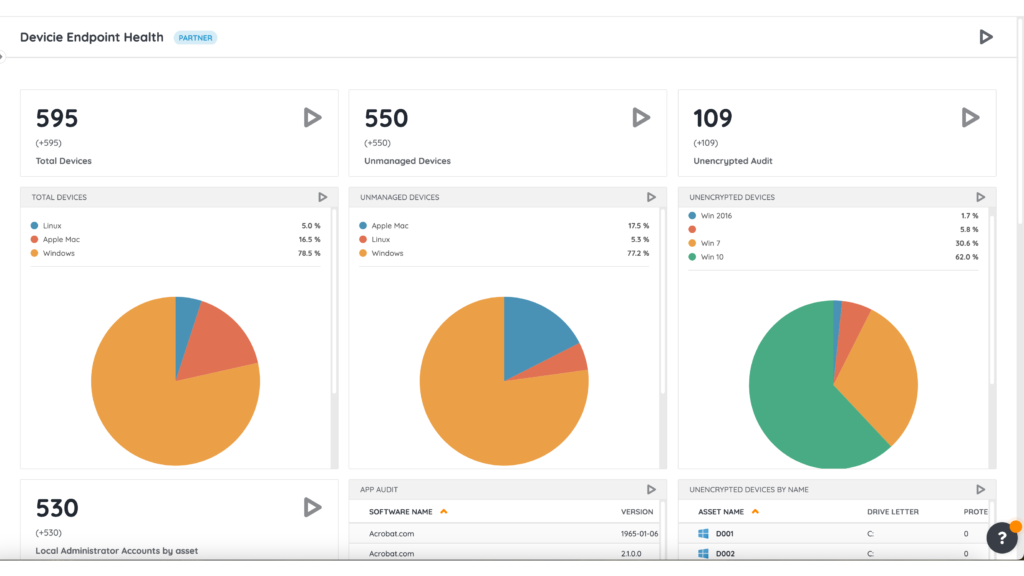Open the help question mark button

coord(1002,537)
